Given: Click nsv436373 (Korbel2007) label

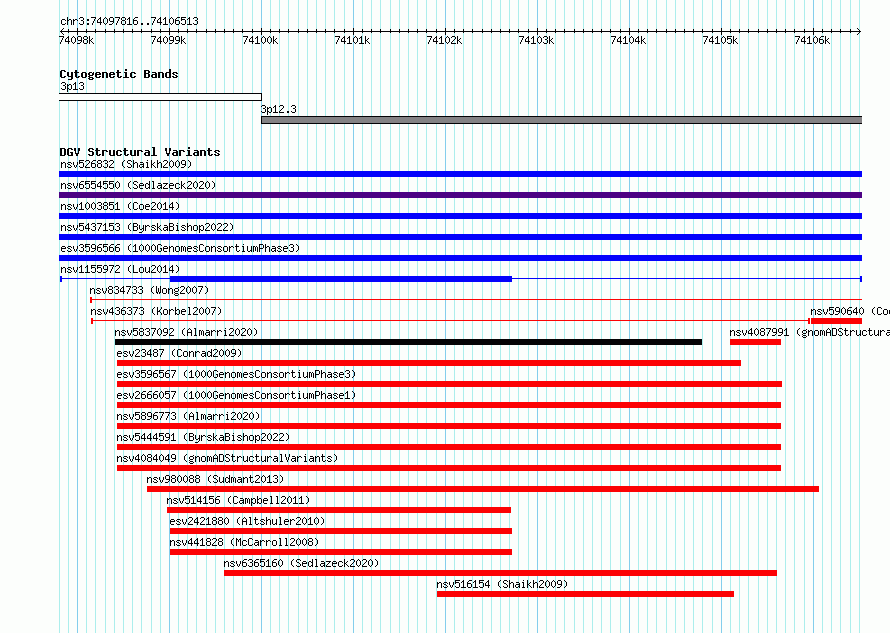Looking at the screenshot, I should coord(156,311).
